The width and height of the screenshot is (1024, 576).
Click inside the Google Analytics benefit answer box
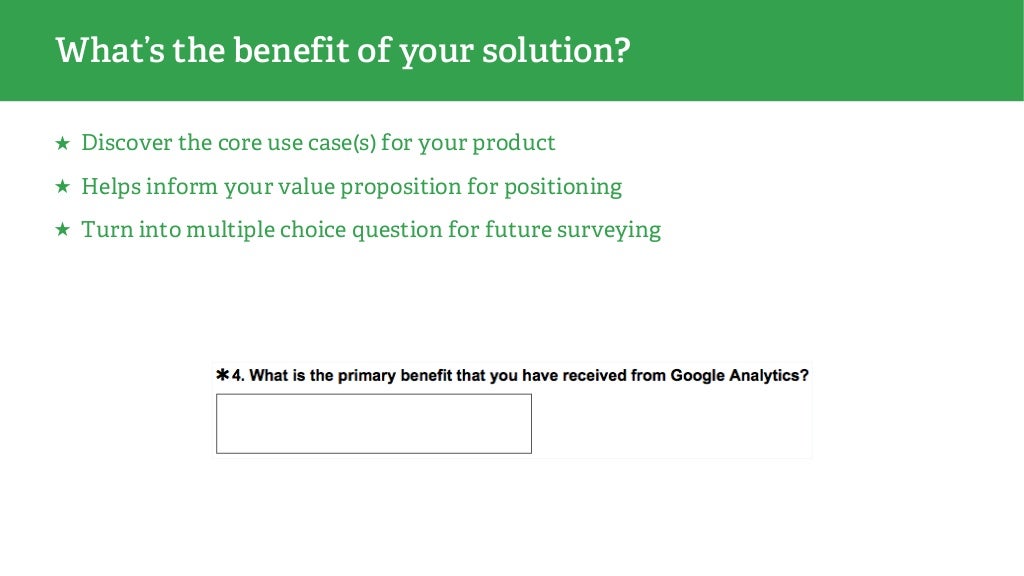[374, 423]
